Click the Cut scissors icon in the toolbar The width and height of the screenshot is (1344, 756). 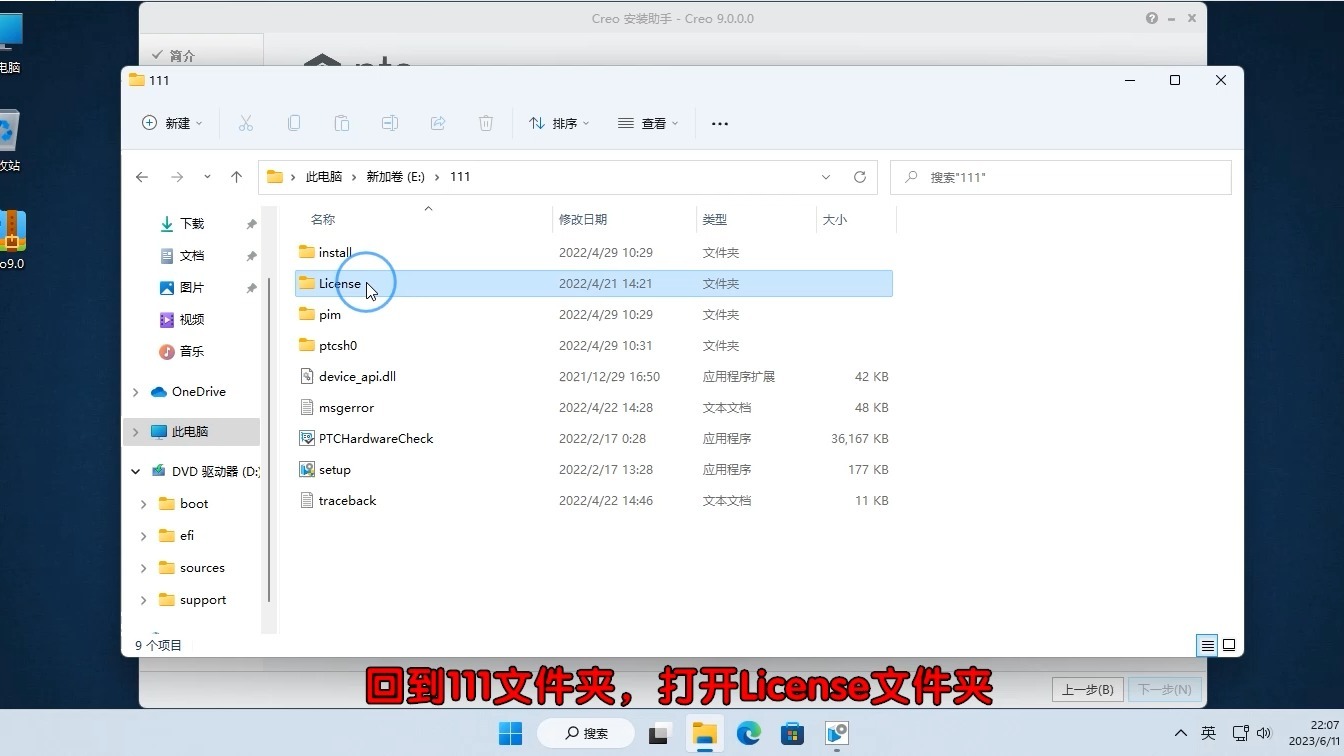tap(246, 123)
